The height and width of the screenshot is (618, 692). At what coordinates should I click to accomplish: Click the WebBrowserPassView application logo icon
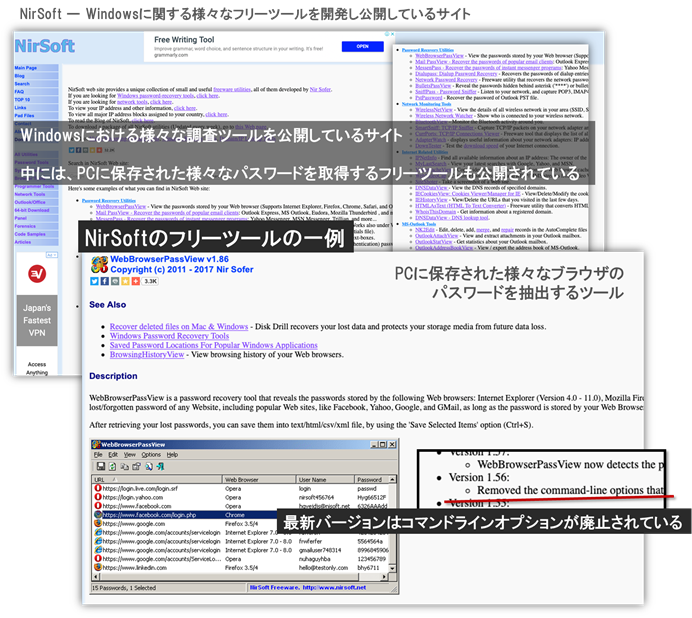(x=100, y=264)
